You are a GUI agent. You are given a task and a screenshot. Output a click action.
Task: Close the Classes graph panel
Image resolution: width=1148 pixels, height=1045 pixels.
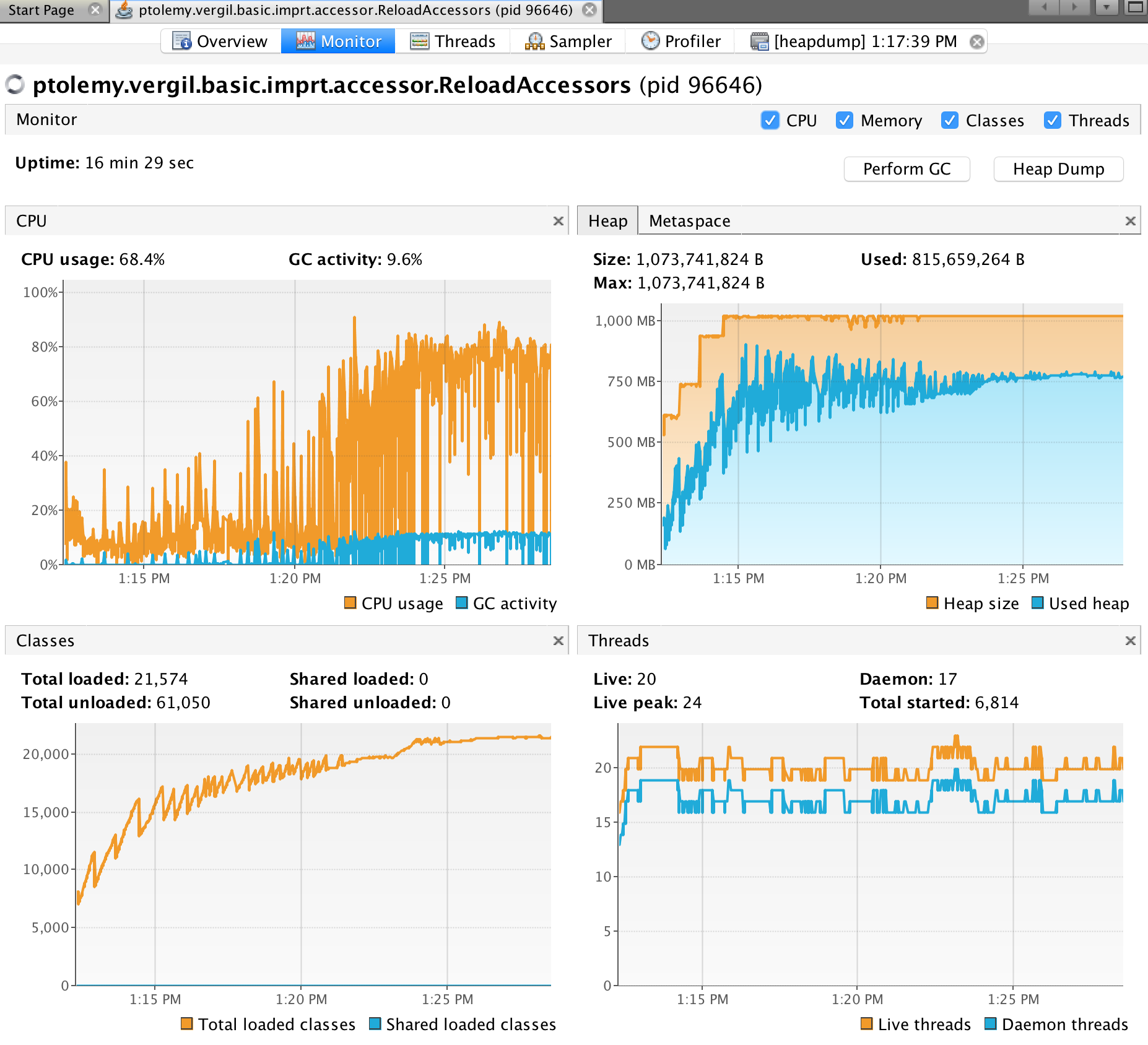[x=558, y=641]
